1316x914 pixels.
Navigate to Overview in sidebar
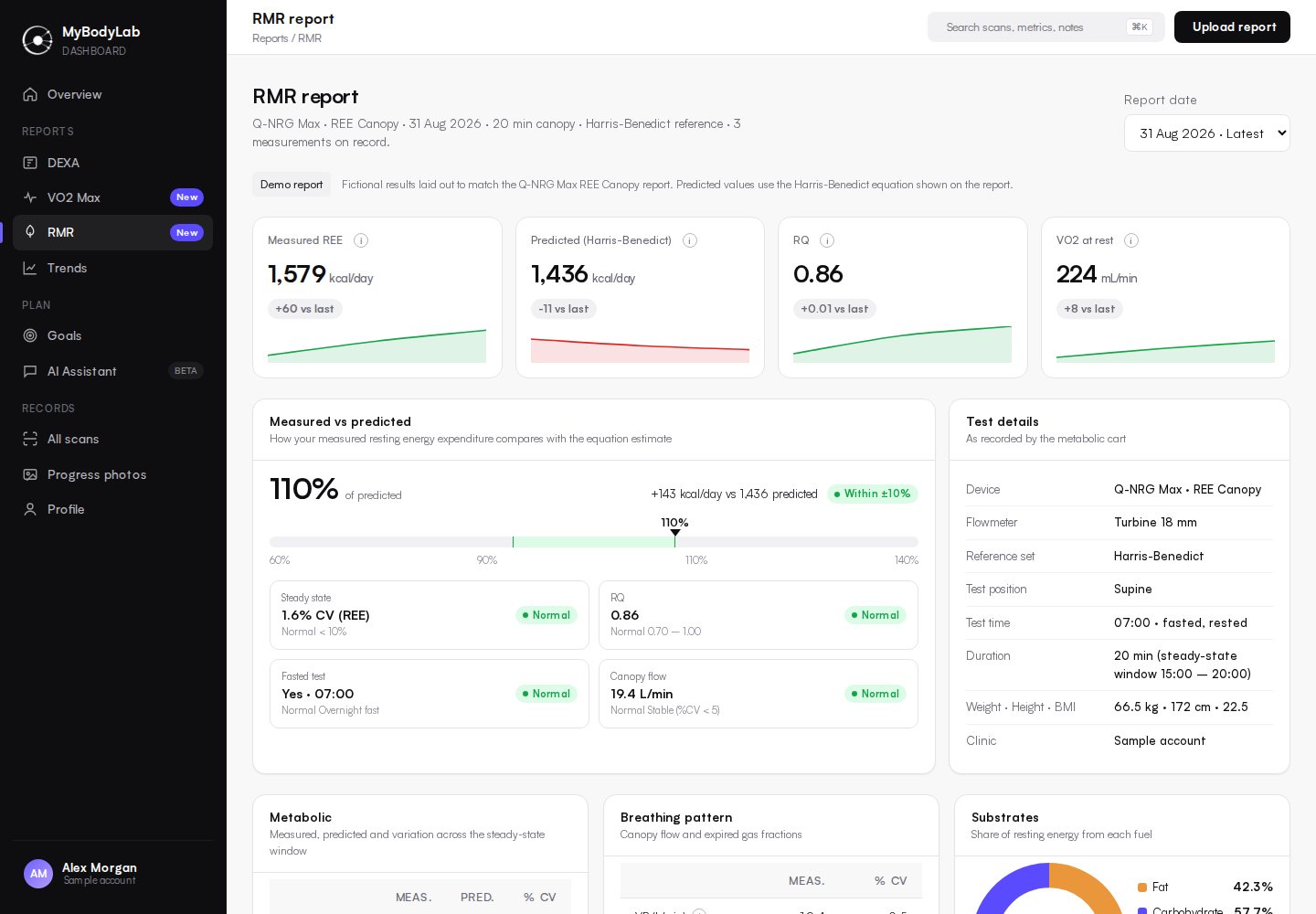pyautogui.click(x=112, y=94)
